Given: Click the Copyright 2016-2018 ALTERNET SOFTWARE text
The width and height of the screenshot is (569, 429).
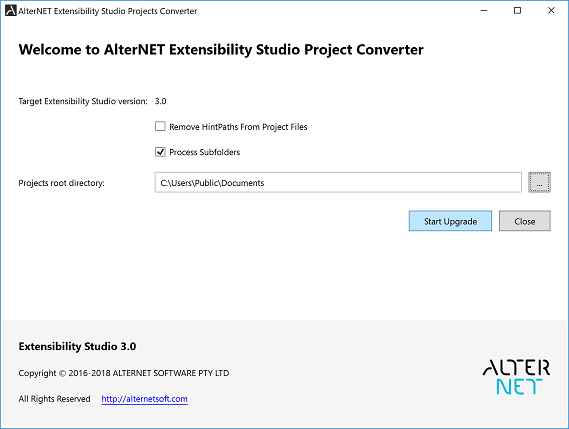Looking at the screenshot, I should coord(124,373).
